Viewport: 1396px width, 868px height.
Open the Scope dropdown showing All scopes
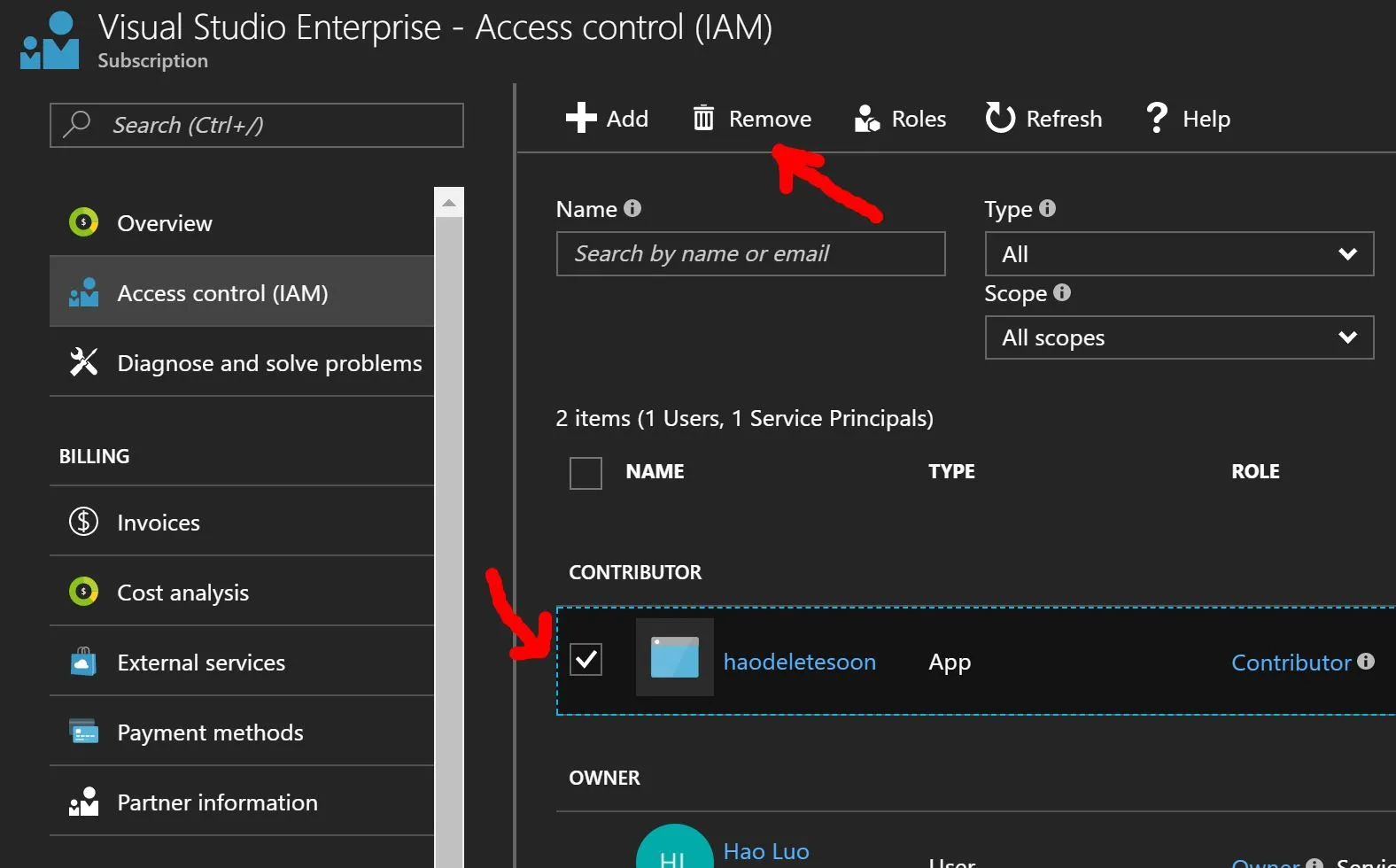[x=1179, y=337]
